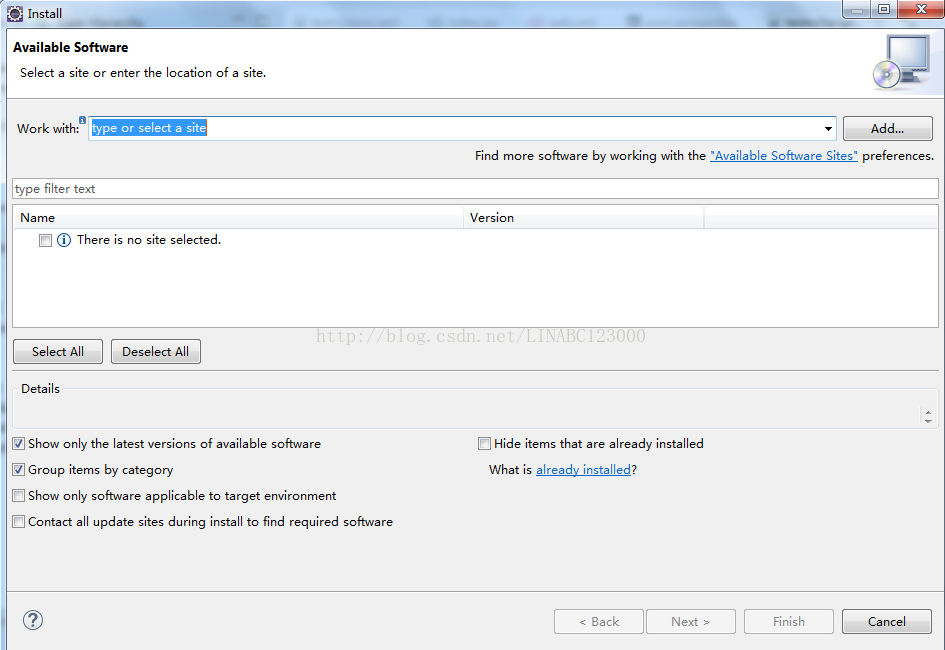Enable Show only software applicable to target environment
Image resolution: width=945 pixels, height=650 pixels.
(x=19, y=496)
